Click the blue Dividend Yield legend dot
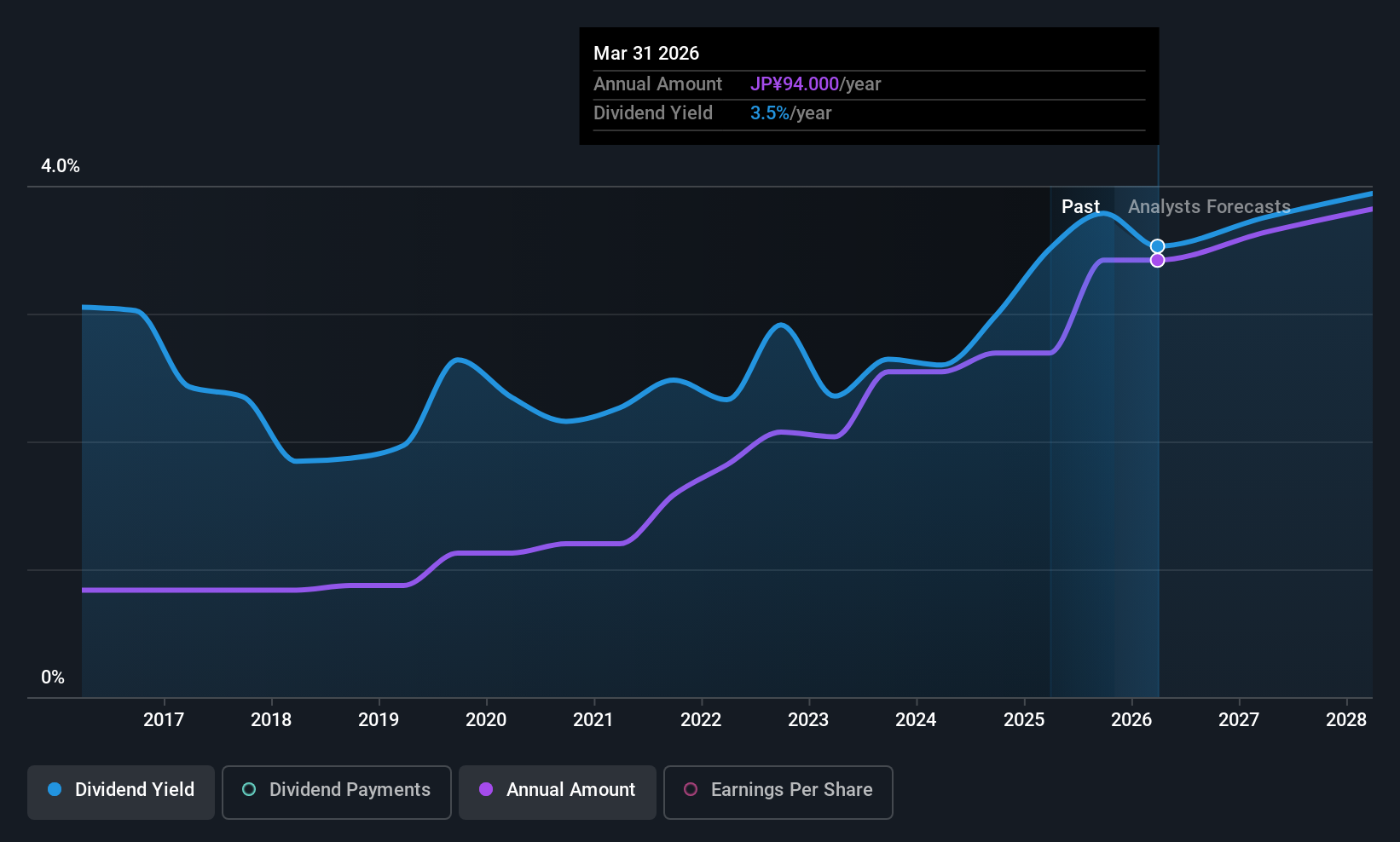The height and width of the screenshot is (842, 1400). (54, 790)
